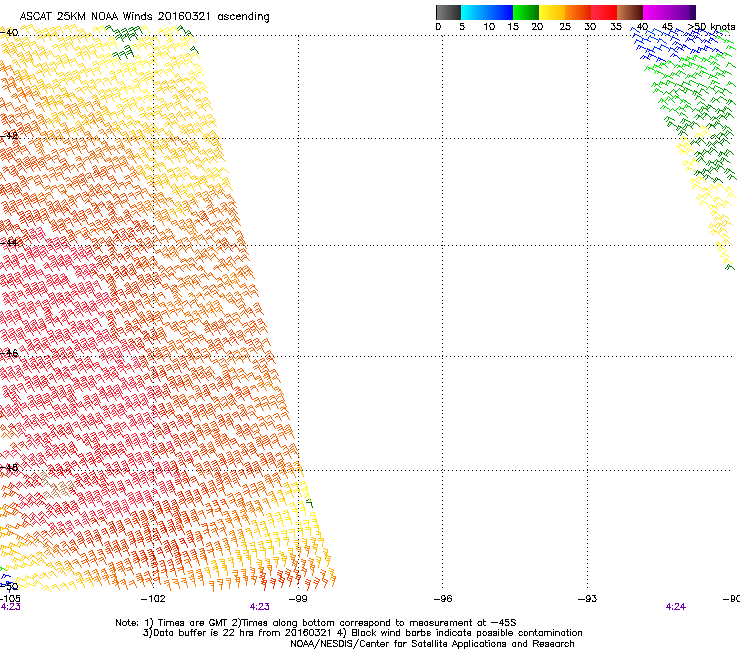740x650 pixels.
Task: Click the '25' knots legend tick label
Action: pyautogui.click(x=565, y=27)
